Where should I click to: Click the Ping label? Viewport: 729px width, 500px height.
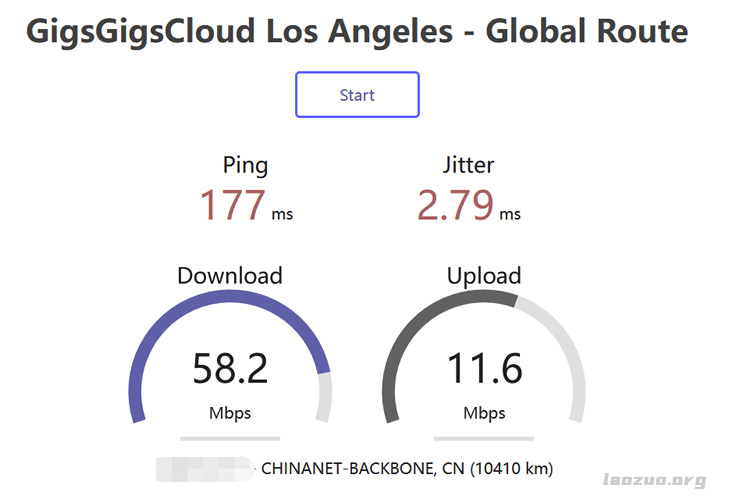[245, 165]
